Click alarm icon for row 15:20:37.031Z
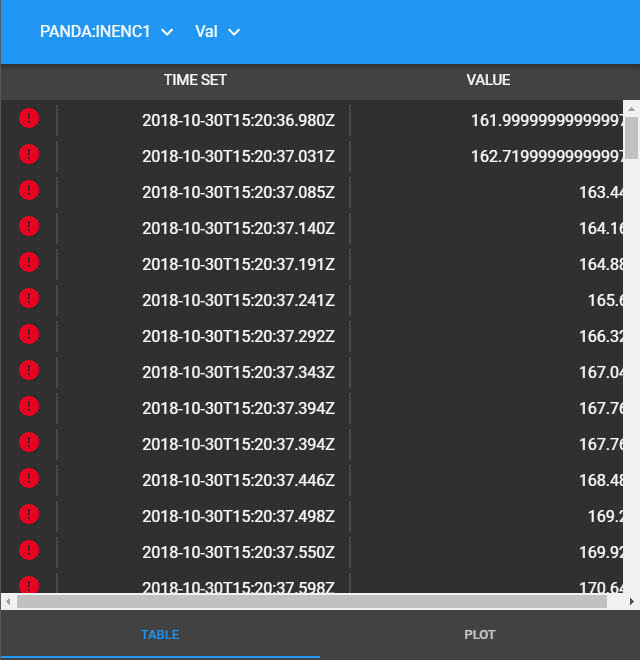 [29, 155]
